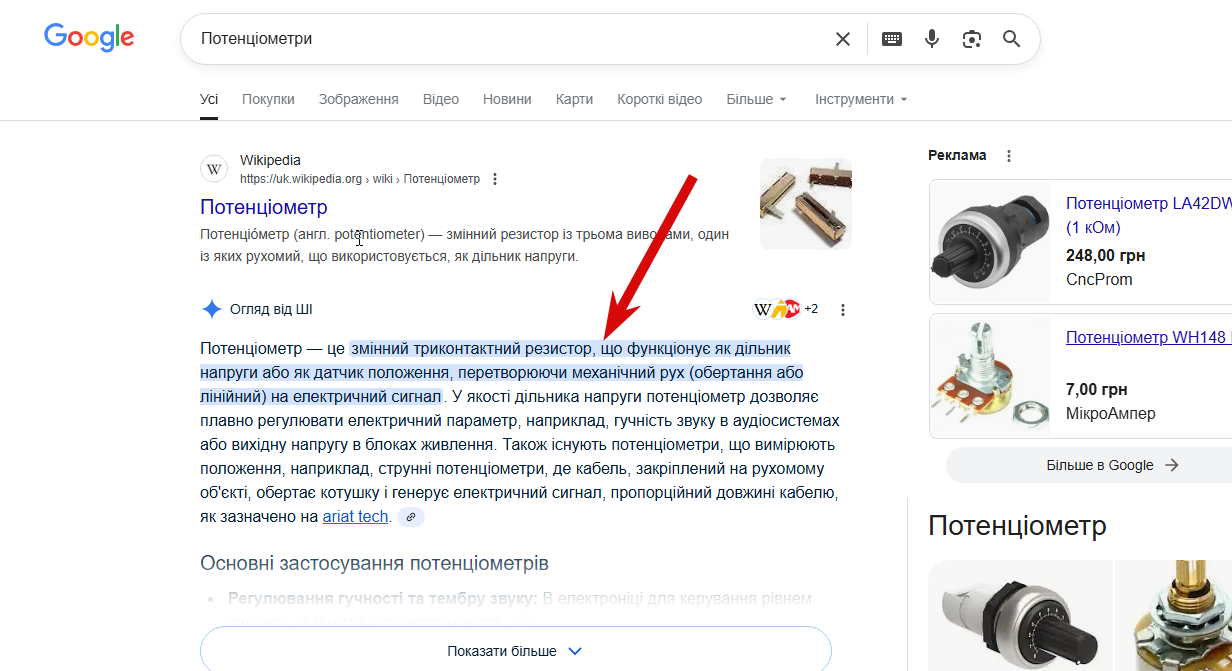Viewport: 1232px width, 671px height.
Task: Search by image with camera lens icon
Action: (x=972, y=39)
